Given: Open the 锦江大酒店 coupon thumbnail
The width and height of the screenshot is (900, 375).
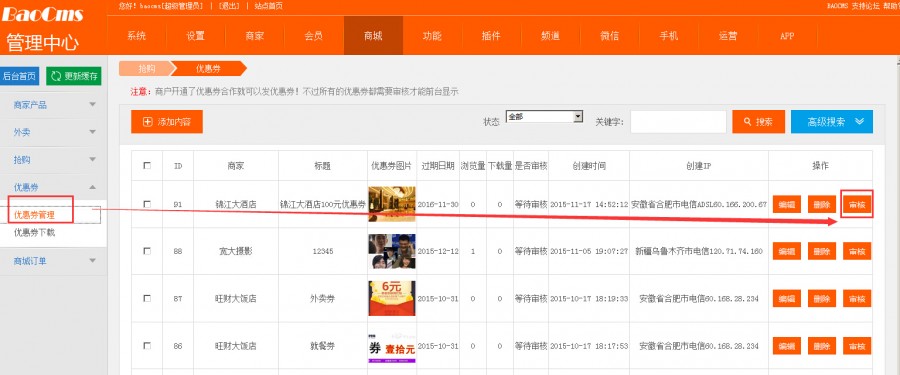Looking at the screenshot, I should (x=391, y=204).
